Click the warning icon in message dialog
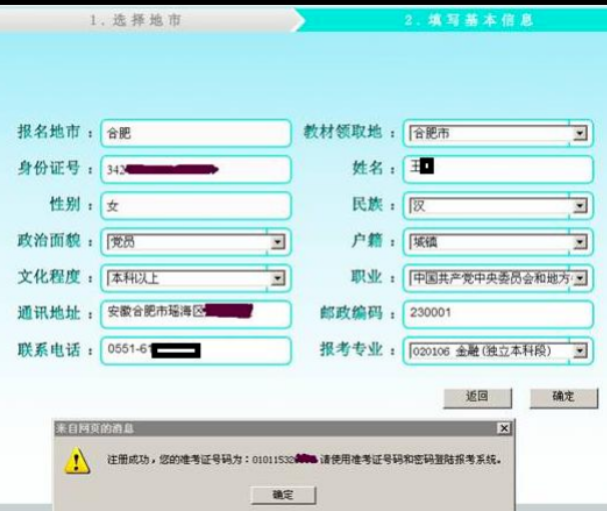This screenshot has width=607, height=511. coord(77,460)
